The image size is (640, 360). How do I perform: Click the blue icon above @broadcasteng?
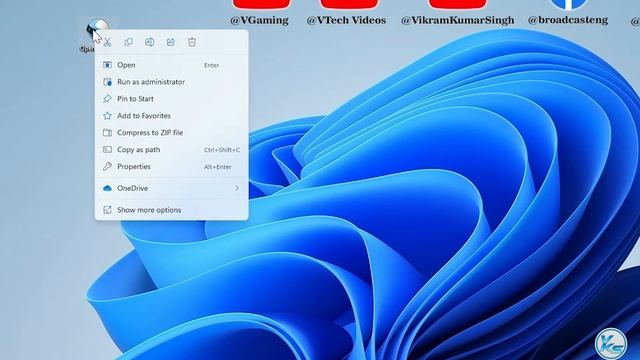[x=569, y=4]
